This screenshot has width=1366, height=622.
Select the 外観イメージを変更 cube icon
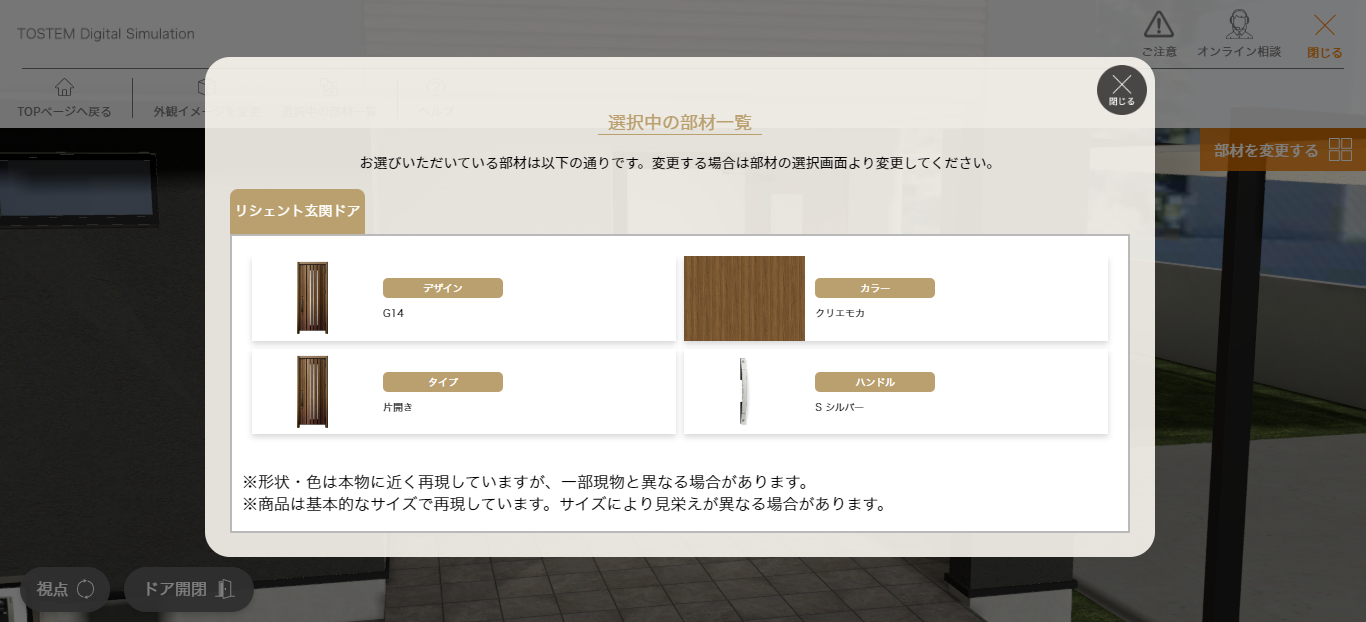[205, 88]
